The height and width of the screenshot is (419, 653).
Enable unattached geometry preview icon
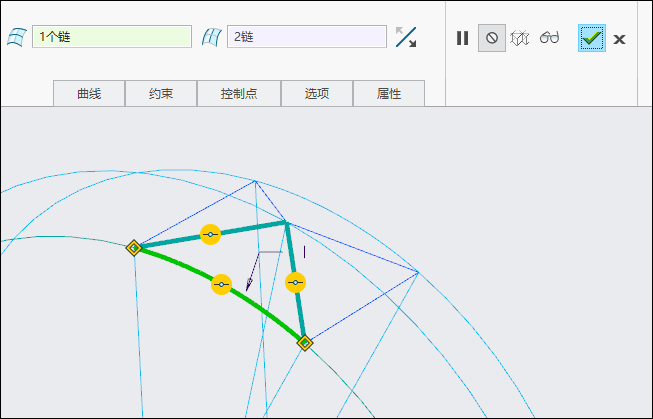[520, 38]
